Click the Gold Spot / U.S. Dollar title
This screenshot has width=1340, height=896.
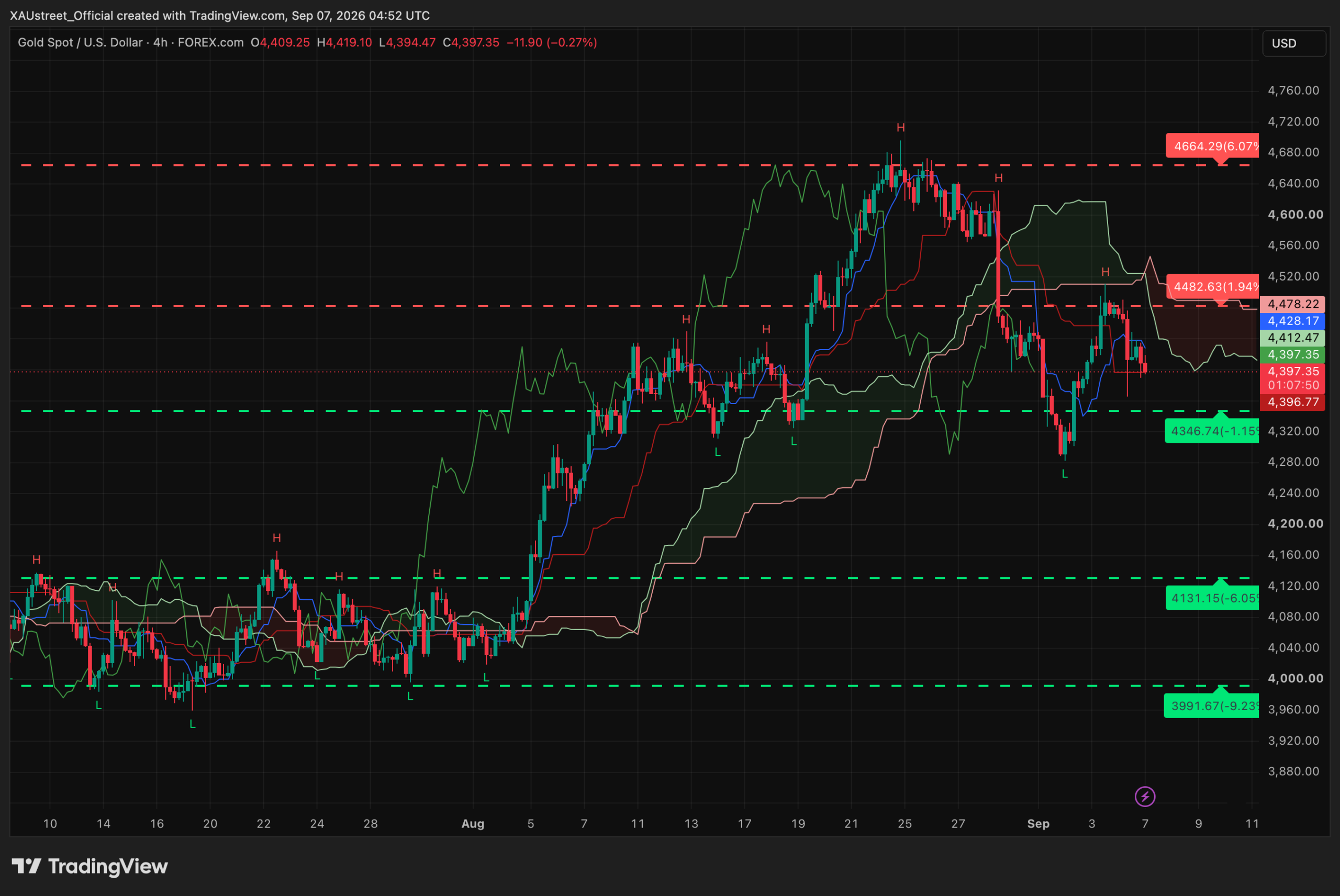[80, 42]
